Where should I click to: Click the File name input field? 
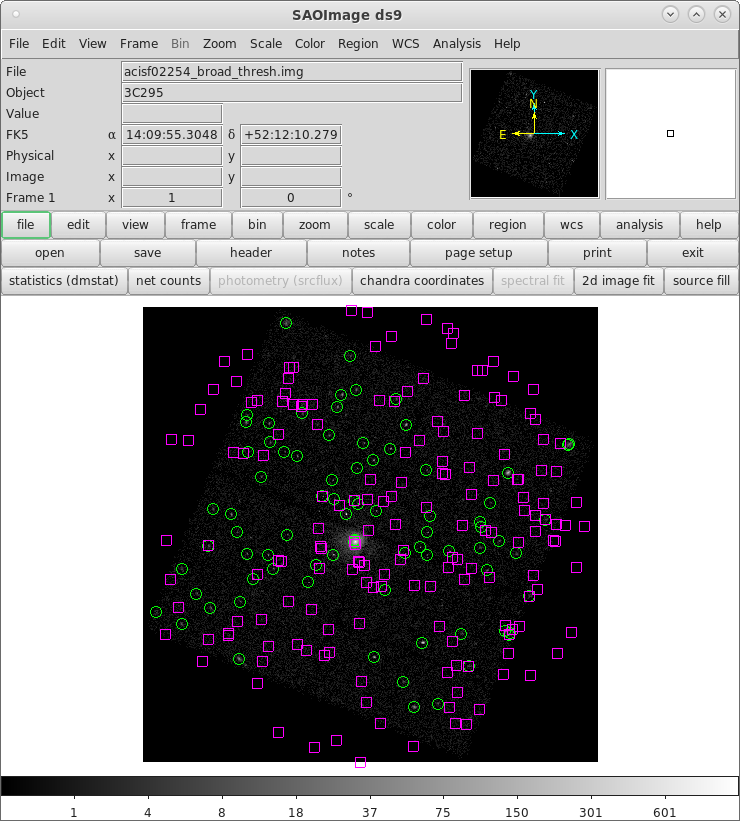click(291, 72)
